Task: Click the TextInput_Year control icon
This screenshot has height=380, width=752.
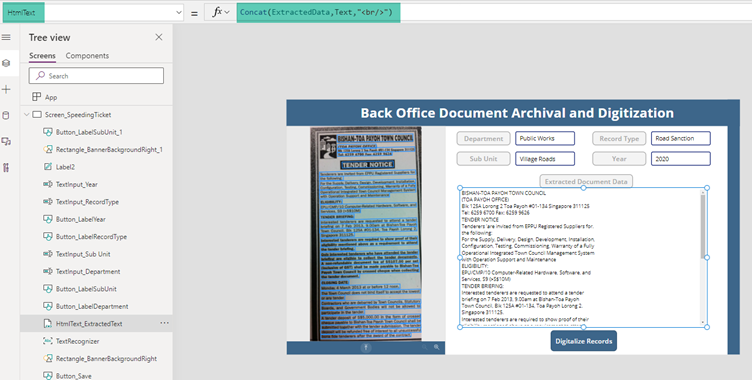Action: 47,184
